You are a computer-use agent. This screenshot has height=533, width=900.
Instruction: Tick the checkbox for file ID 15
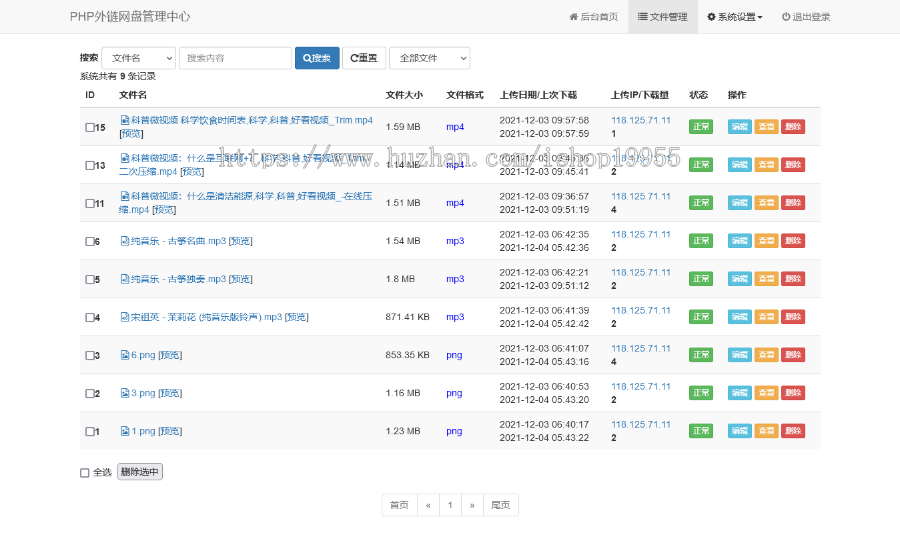90,127
